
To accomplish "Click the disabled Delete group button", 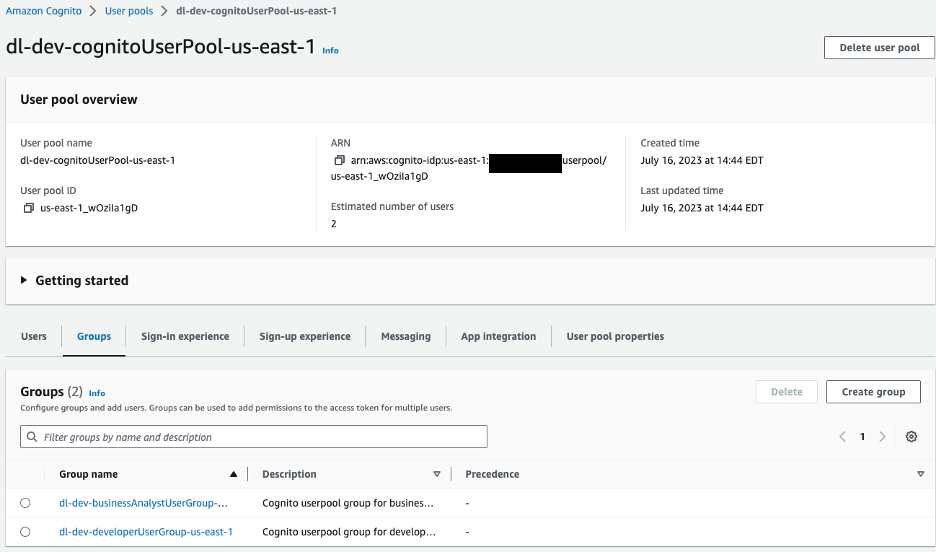I will click(787, 392).
